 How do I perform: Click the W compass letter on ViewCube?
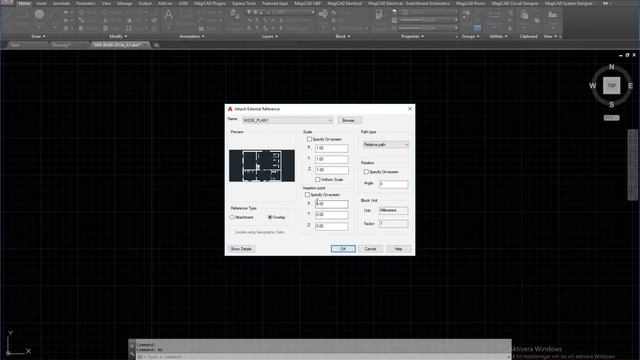(x=592, y=86)
